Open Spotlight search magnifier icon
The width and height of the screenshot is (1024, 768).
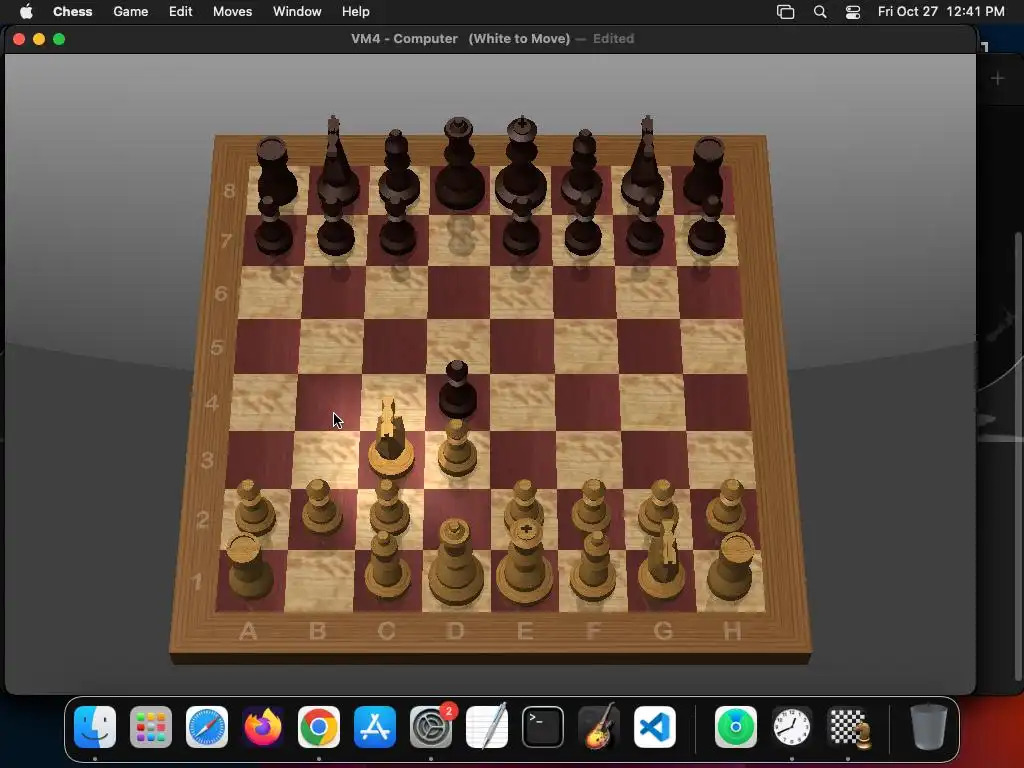coord(820,12)
